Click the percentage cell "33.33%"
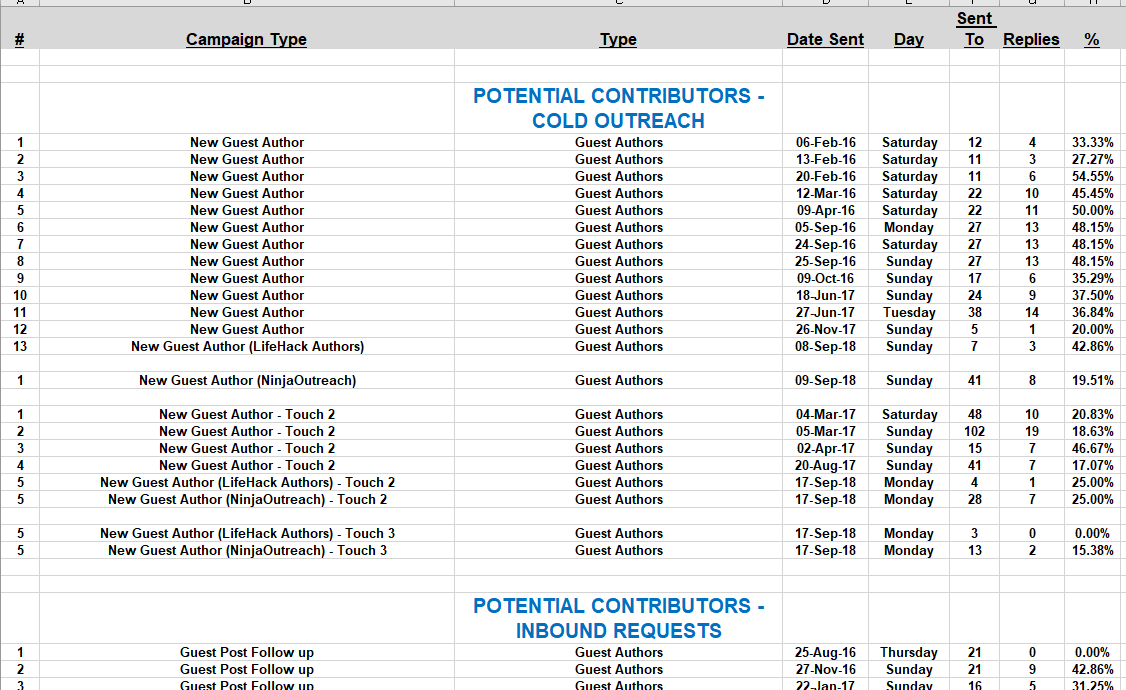This screenshot has width=1126, height=690. point(1092,142)
